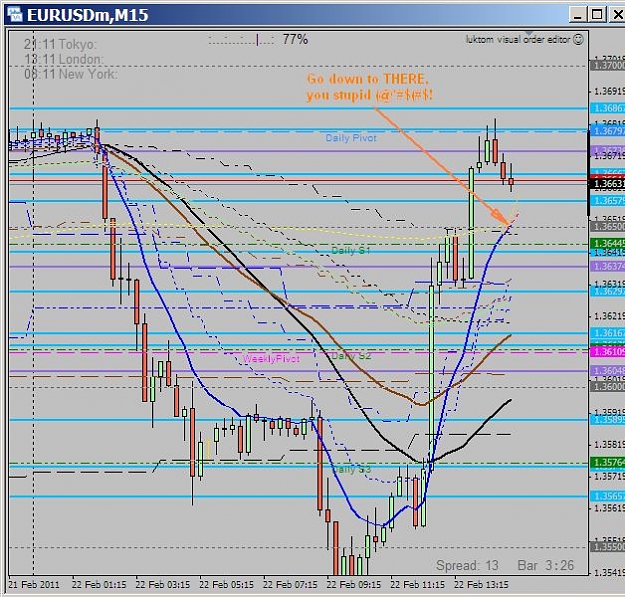Click the cyan 1.3686 price tag
This screenshot has width=625, height=597.
pyautogui.click(x=607, y=108)
